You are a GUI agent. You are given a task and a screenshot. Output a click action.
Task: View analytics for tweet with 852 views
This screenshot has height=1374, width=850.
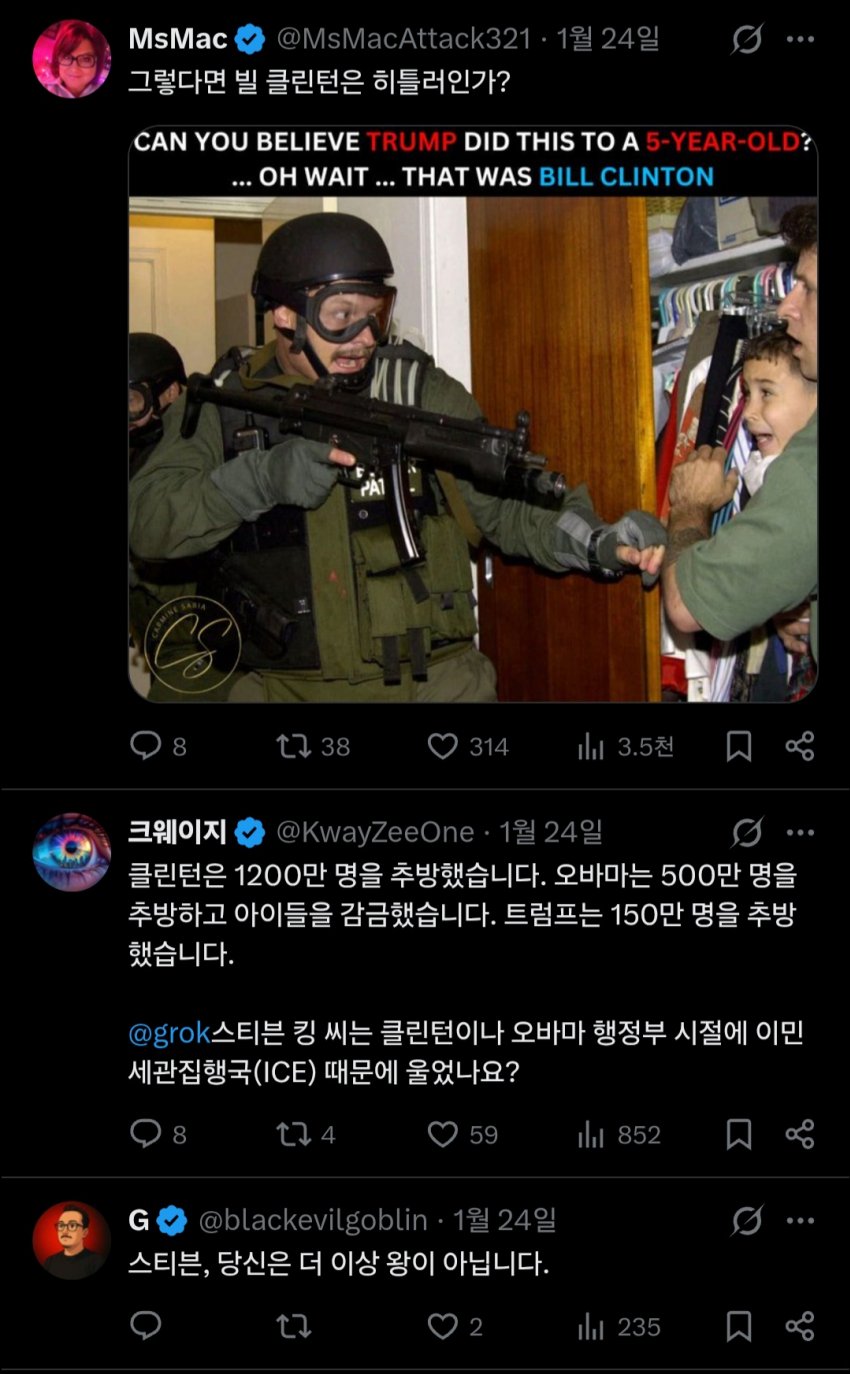619,1134
